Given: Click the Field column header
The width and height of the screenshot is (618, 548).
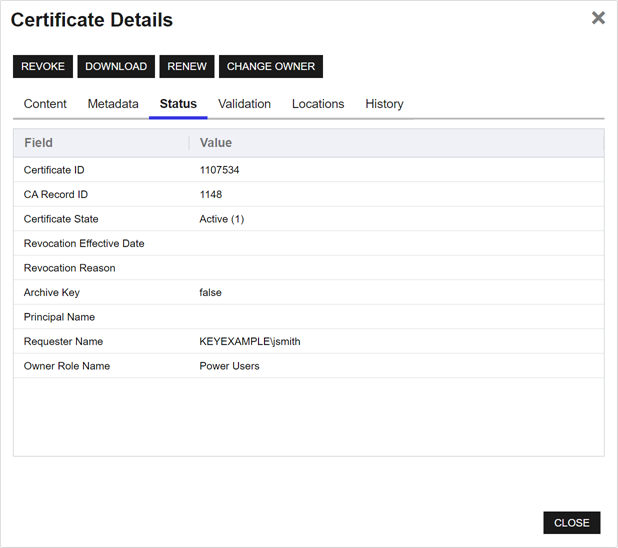Looking at the screenshot, I should tap(39, 143).
